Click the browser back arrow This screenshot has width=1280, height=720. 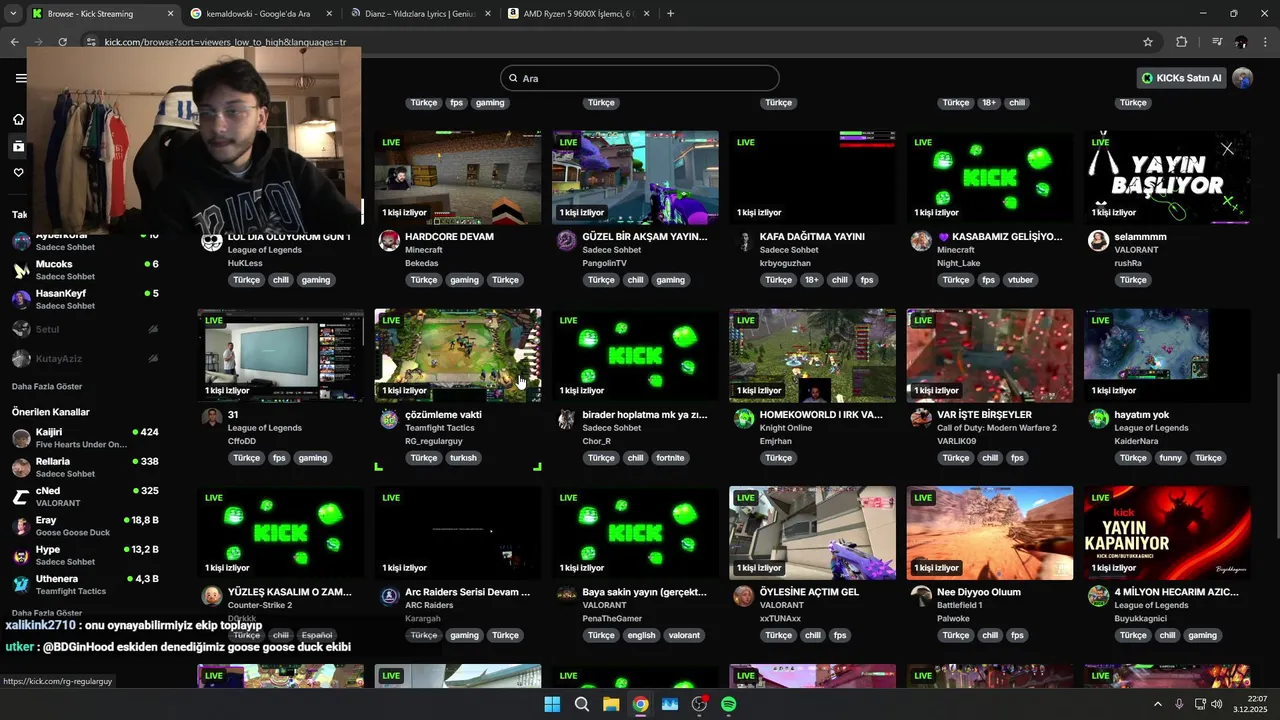14,42
